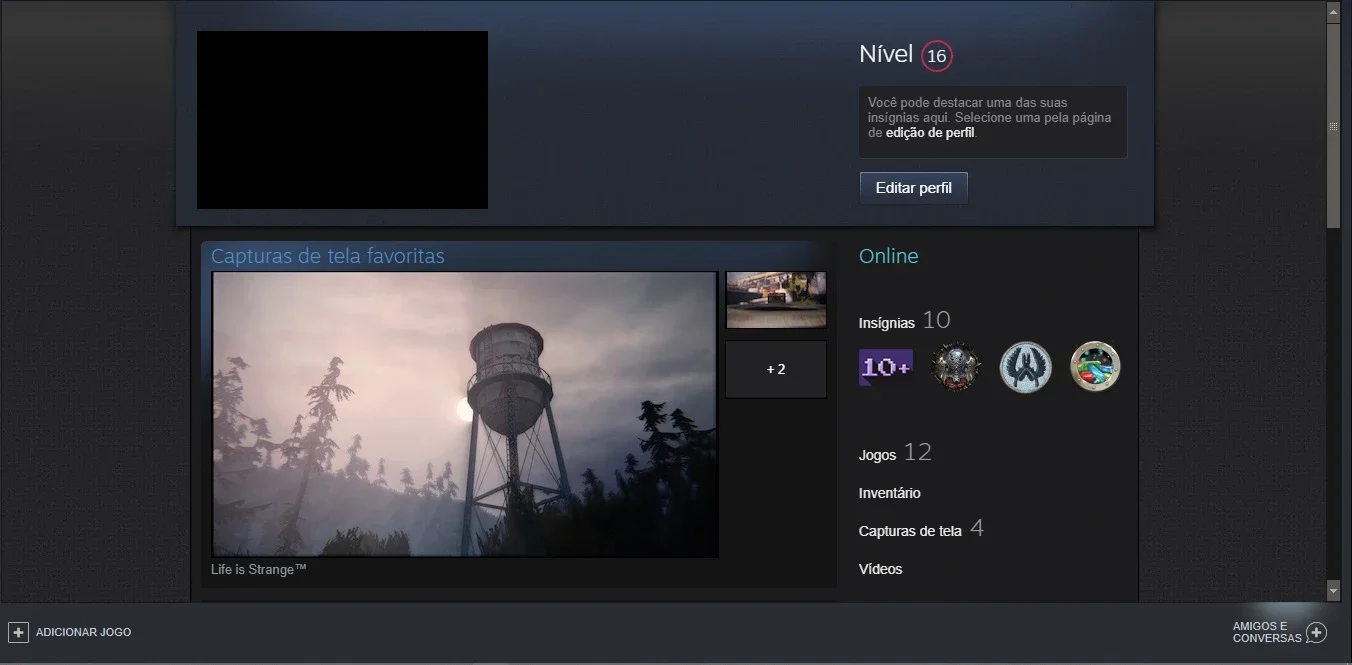Click the Nível label

tap(886, 54)
